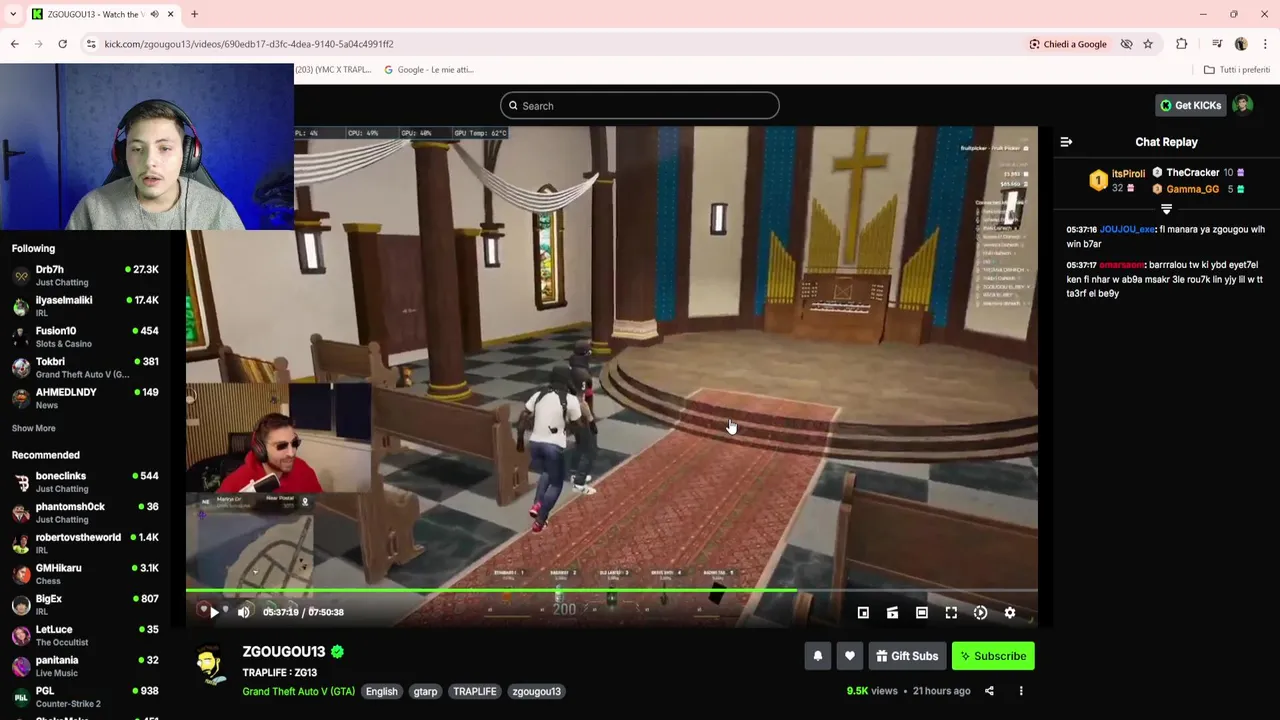
Task: Open a new browser tab
Action: point(194,14)
